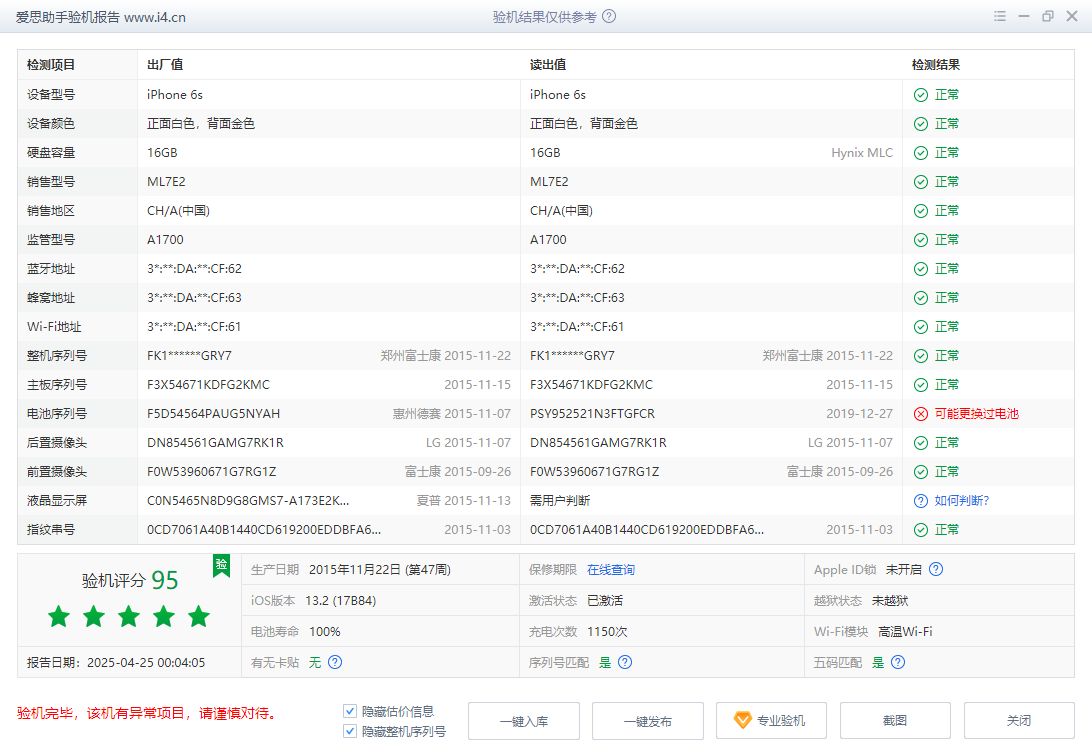Screen dimensions: 1092x756
Task: Maximize the report window
Action: 1047,16
